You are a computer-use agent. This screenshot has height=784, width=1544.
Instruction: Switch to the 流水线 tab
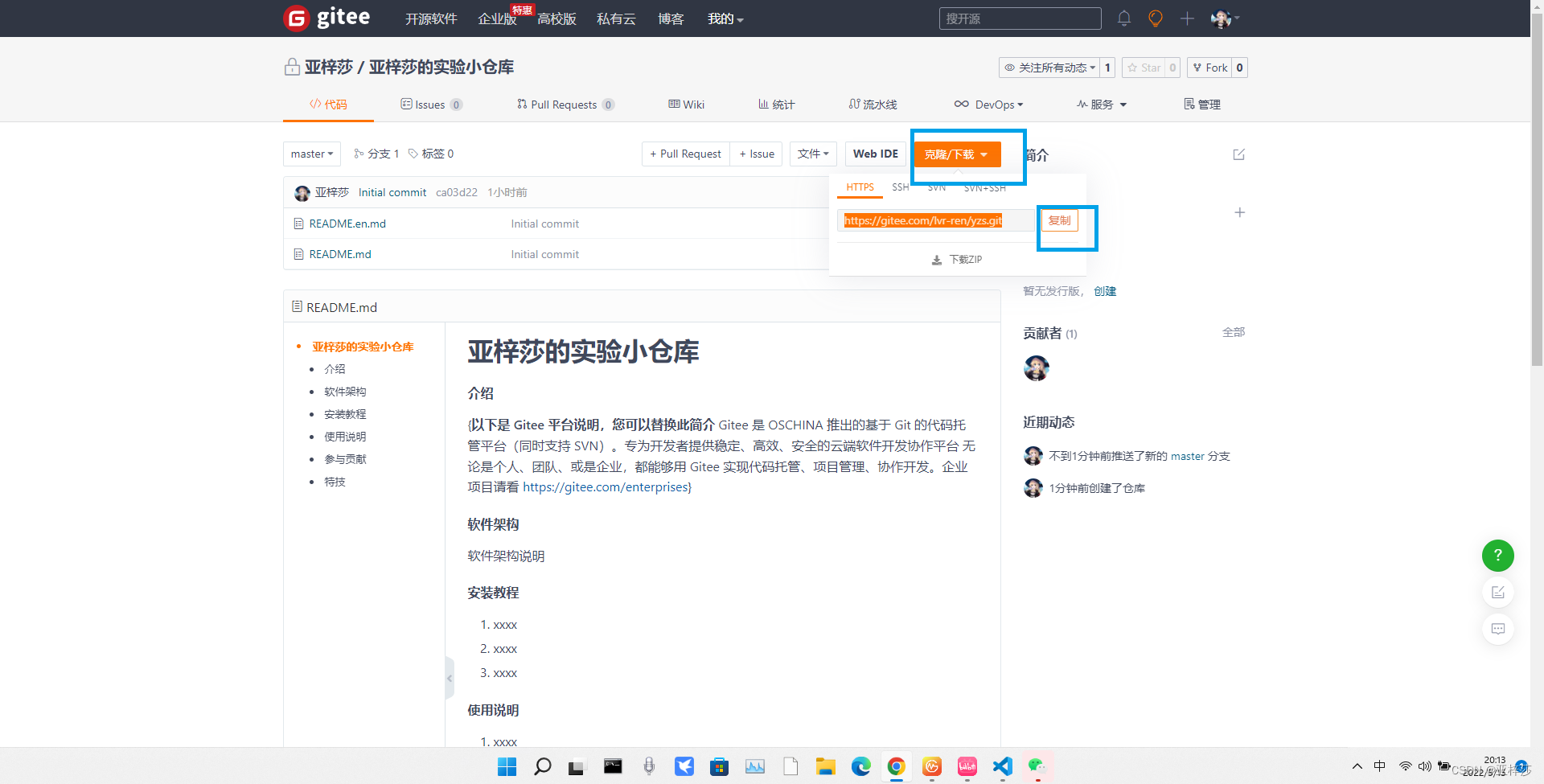point(873,105)
